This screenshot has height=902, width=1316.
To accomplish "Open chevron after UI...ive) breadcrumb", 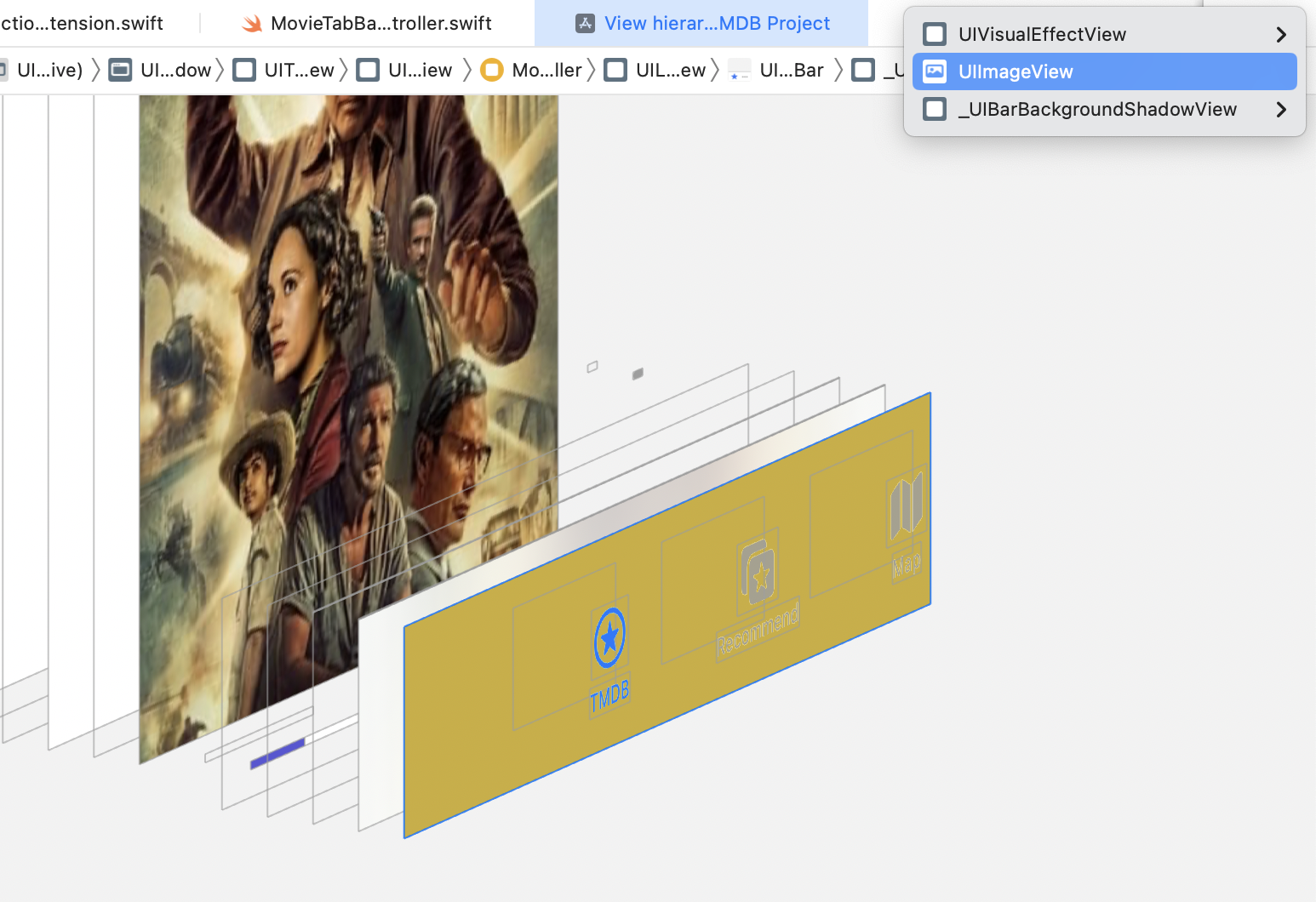I will pyautogui.click(x=96, y=70).
